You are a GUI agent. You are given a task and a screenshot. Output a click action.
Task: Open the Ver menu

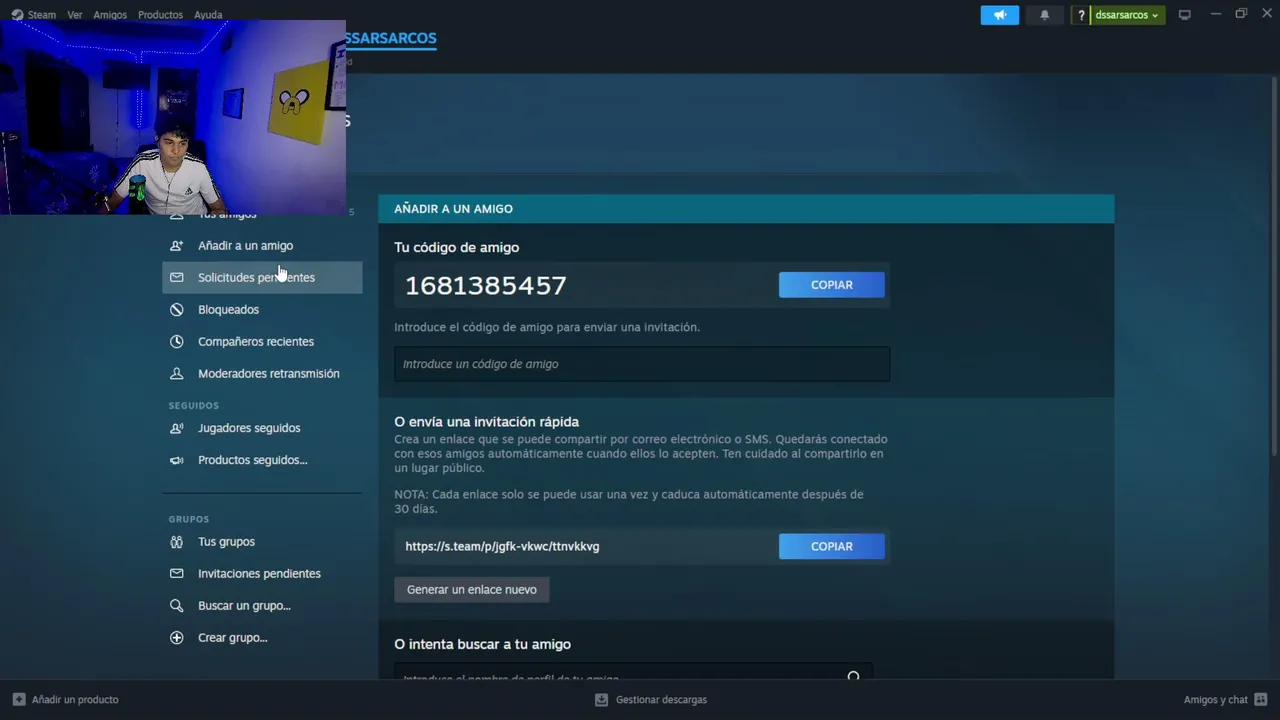coord(75,15)
